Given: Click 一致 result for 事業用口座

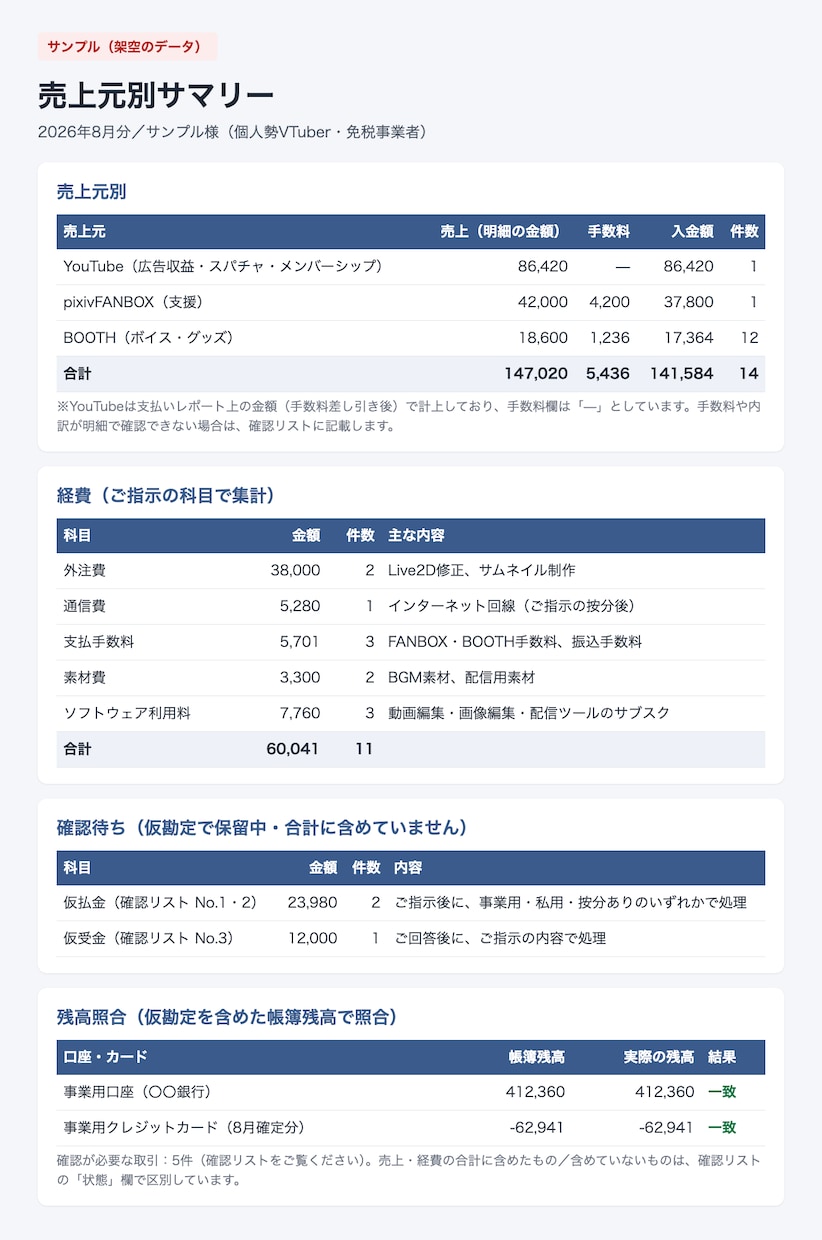Looking at the screenshot, I should (x=722, y=1092).
